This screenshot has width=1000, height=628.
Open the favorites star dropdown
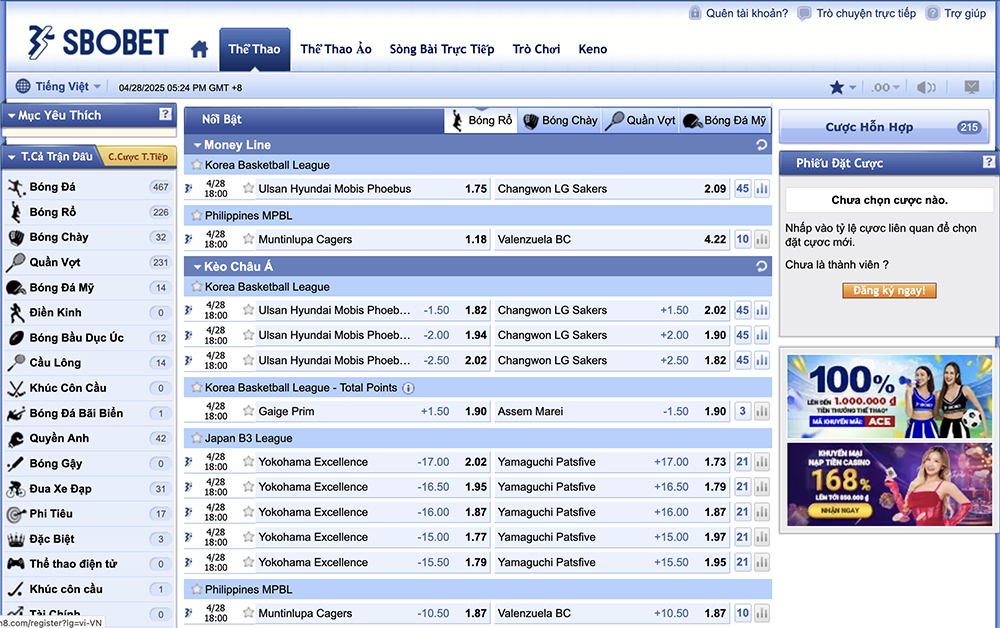click(842, 87)
